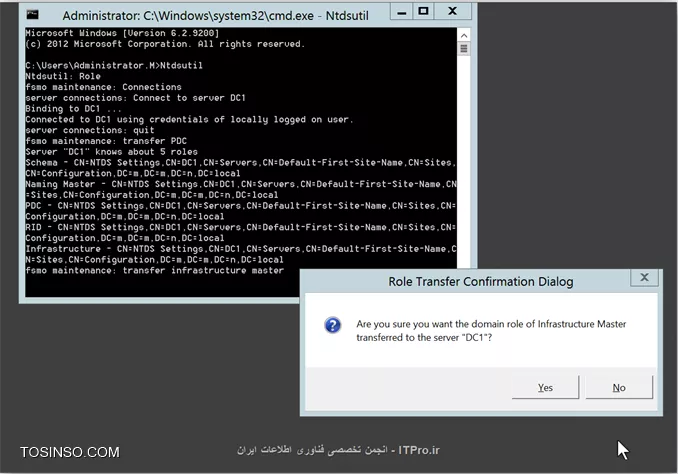The width and height of the screenshot is (678, 474).
Task: Click the 2012 Microsoft Corporation copyright line
Action: click(165, 44)
